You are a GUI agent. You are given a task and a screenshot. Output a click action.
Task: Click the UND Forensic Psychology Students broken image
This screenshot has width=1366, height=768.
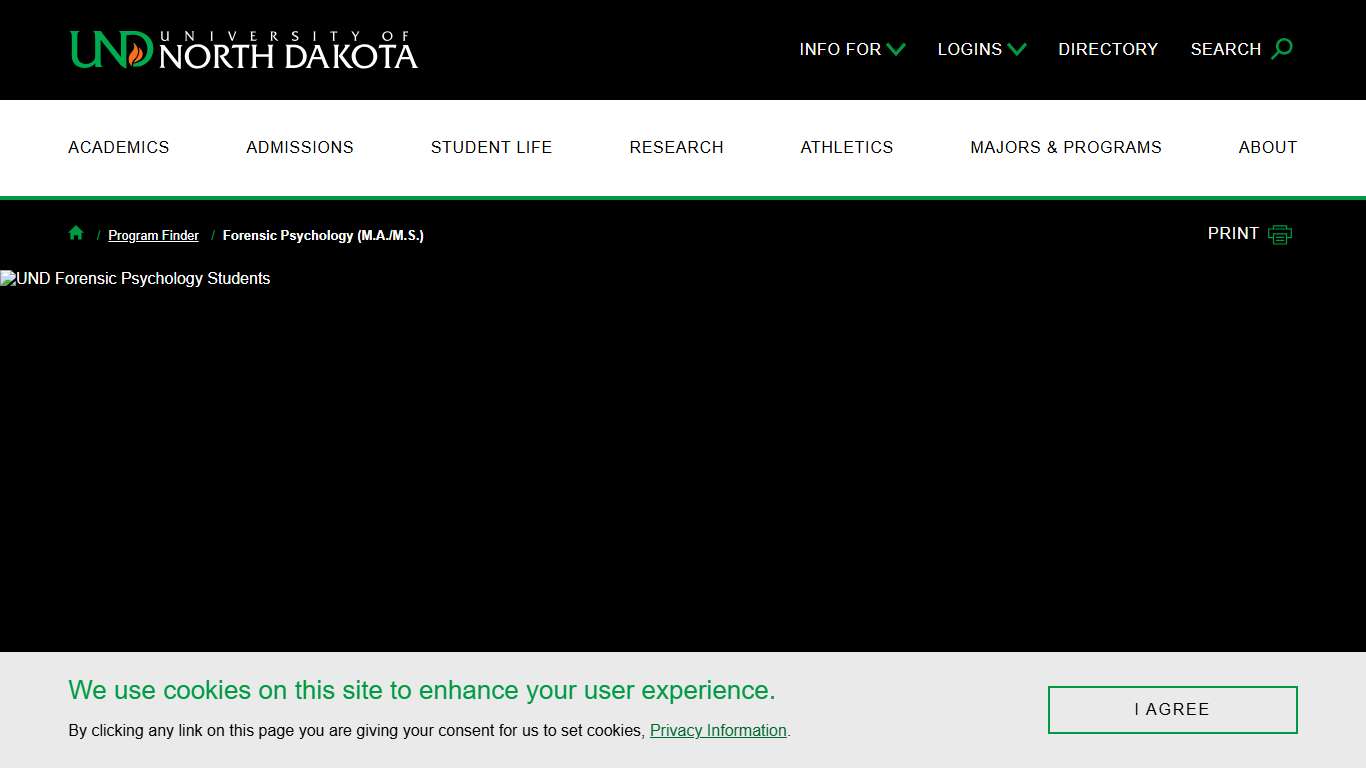coord(135,278)
